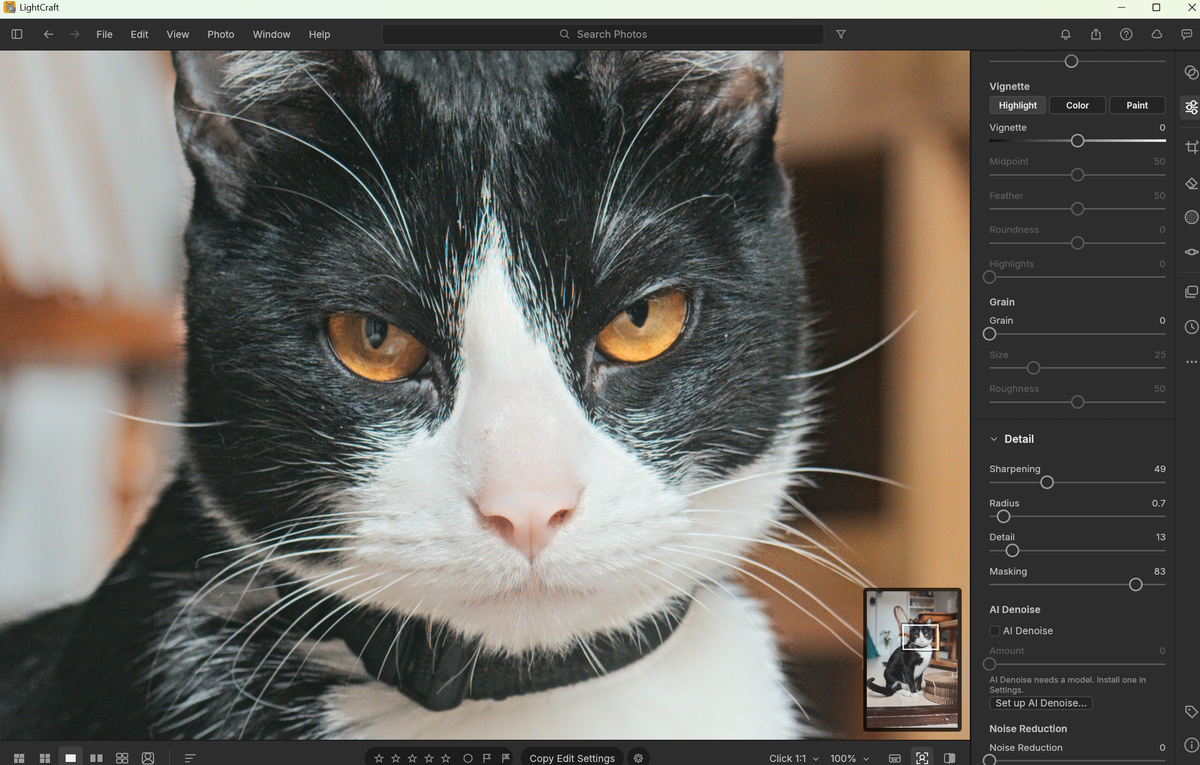
Task: Select the Color vignette tab
Action: (1077, 105)
